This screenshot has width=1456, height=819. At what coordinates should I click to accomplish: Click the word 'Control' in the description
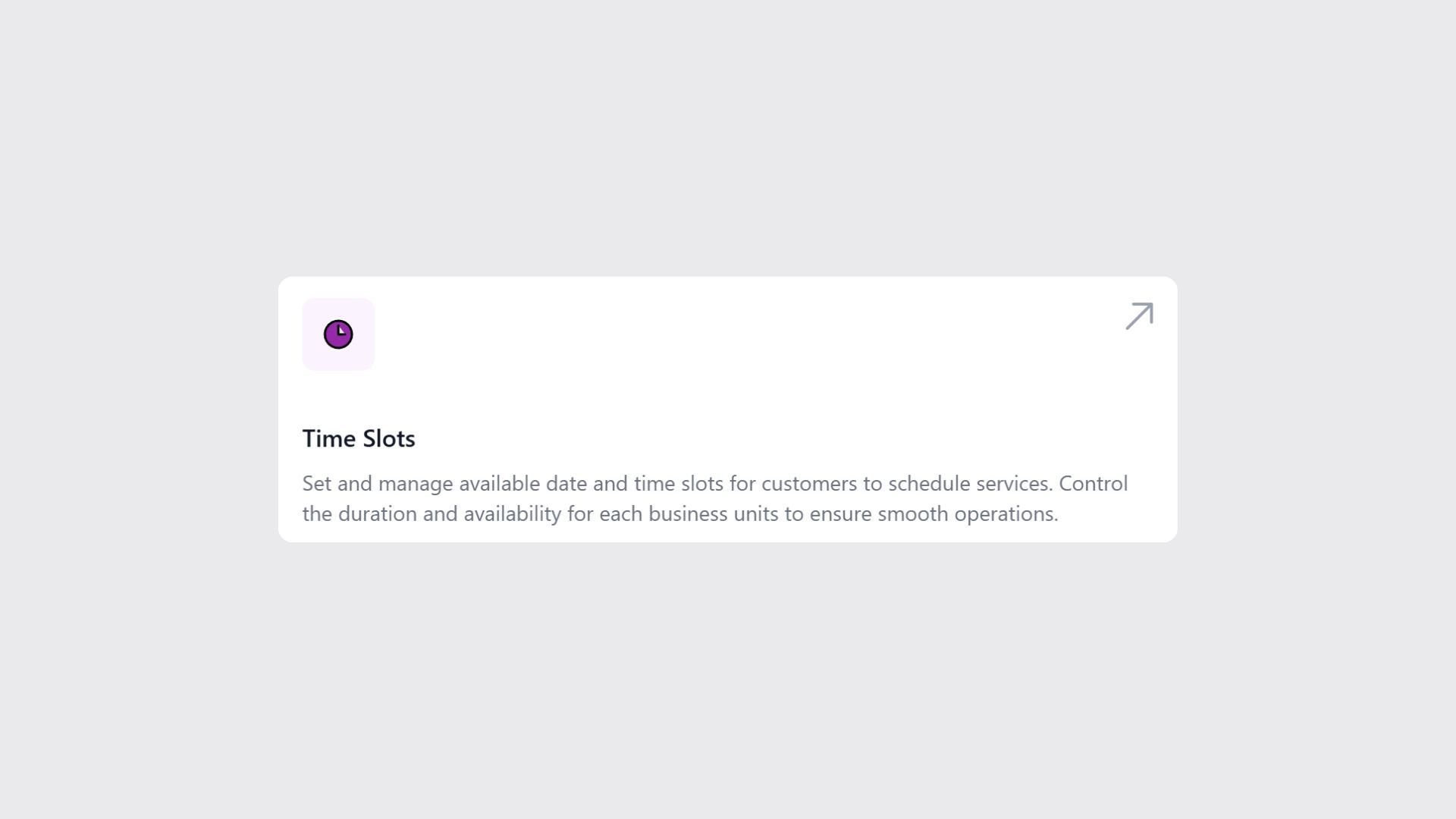pyautogui.click(x=1093, y=484)
